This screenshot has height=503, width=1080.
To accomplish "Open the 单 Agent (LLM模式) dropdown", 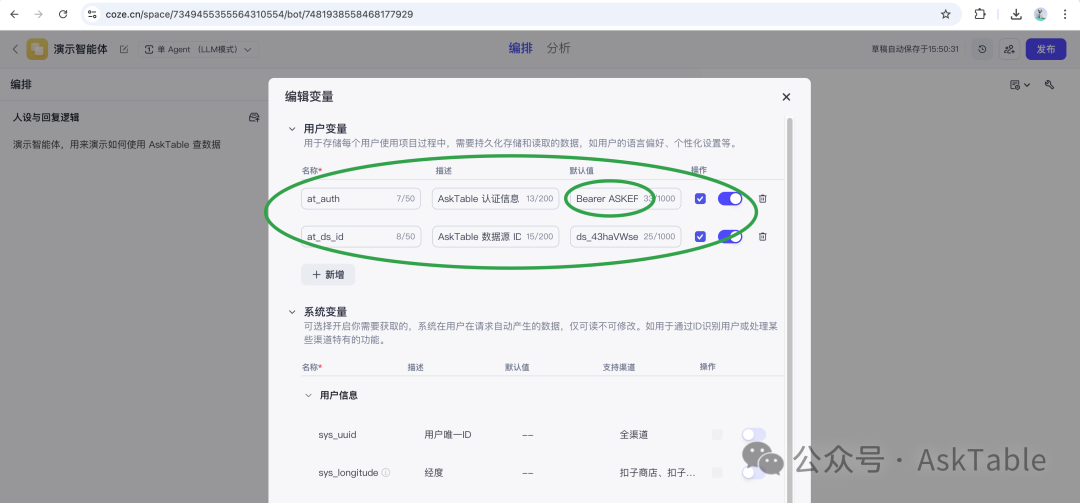I will click(198, 49).
